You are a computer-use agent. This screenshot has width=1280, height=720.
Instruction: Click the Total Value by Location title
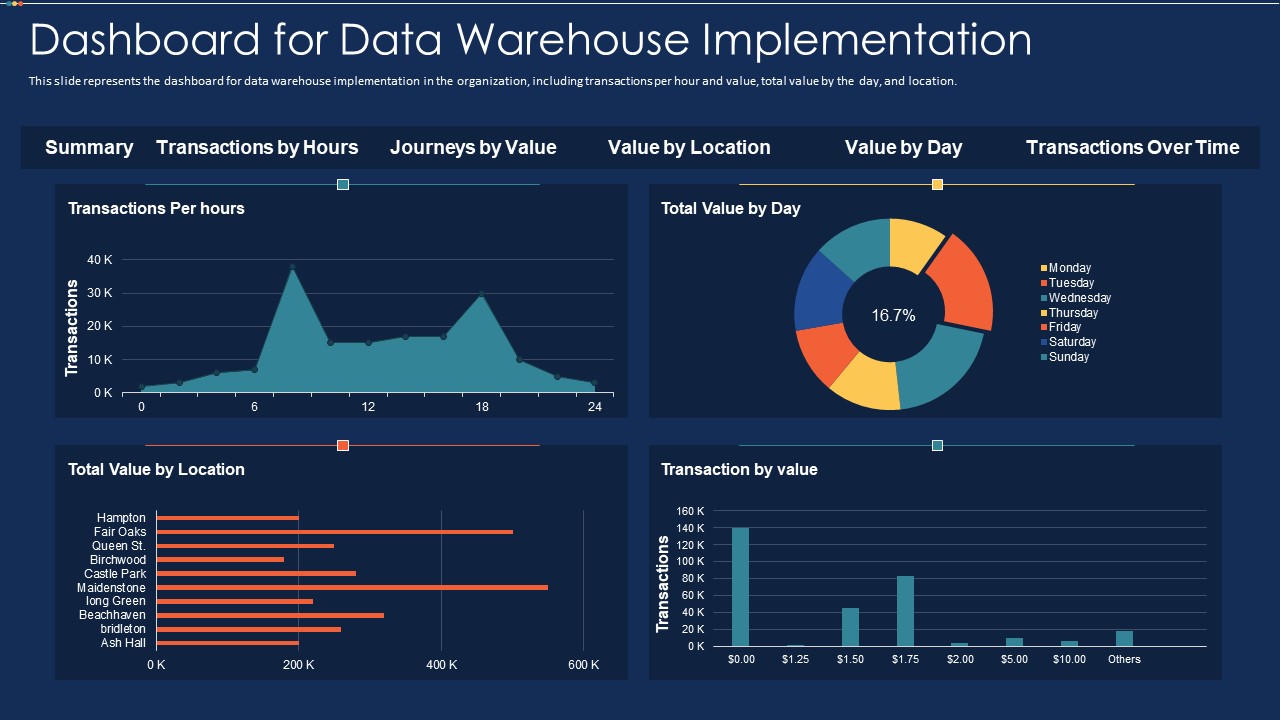click(x=156, y=469)
